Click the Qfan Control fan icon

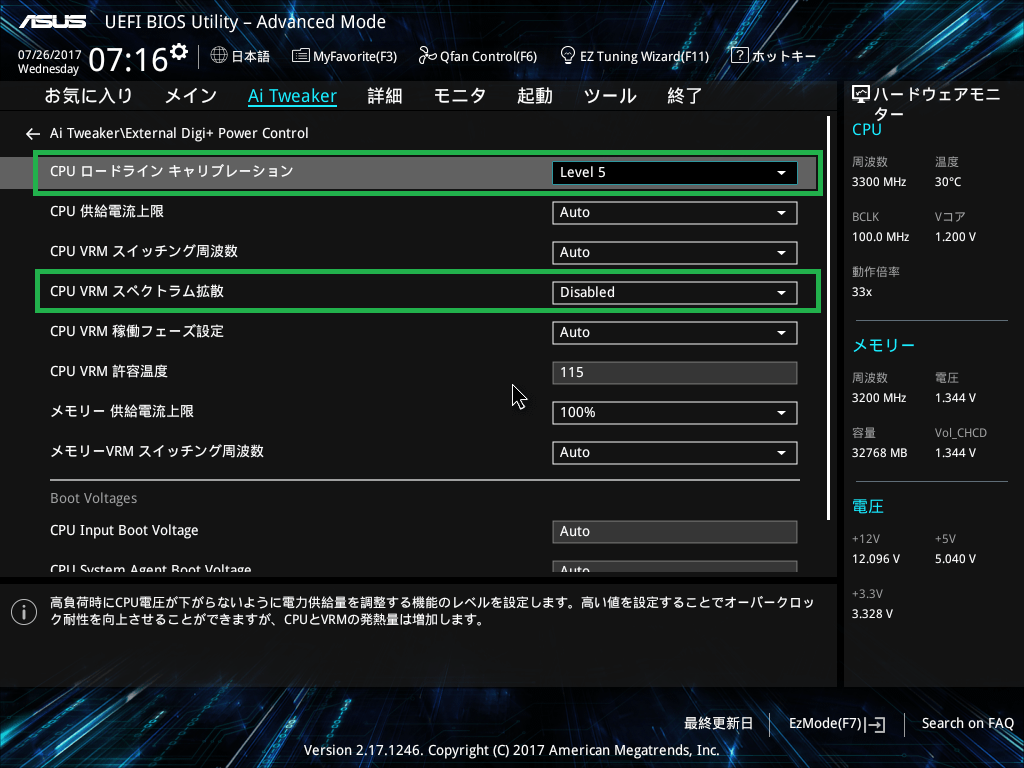click(428, 56)
